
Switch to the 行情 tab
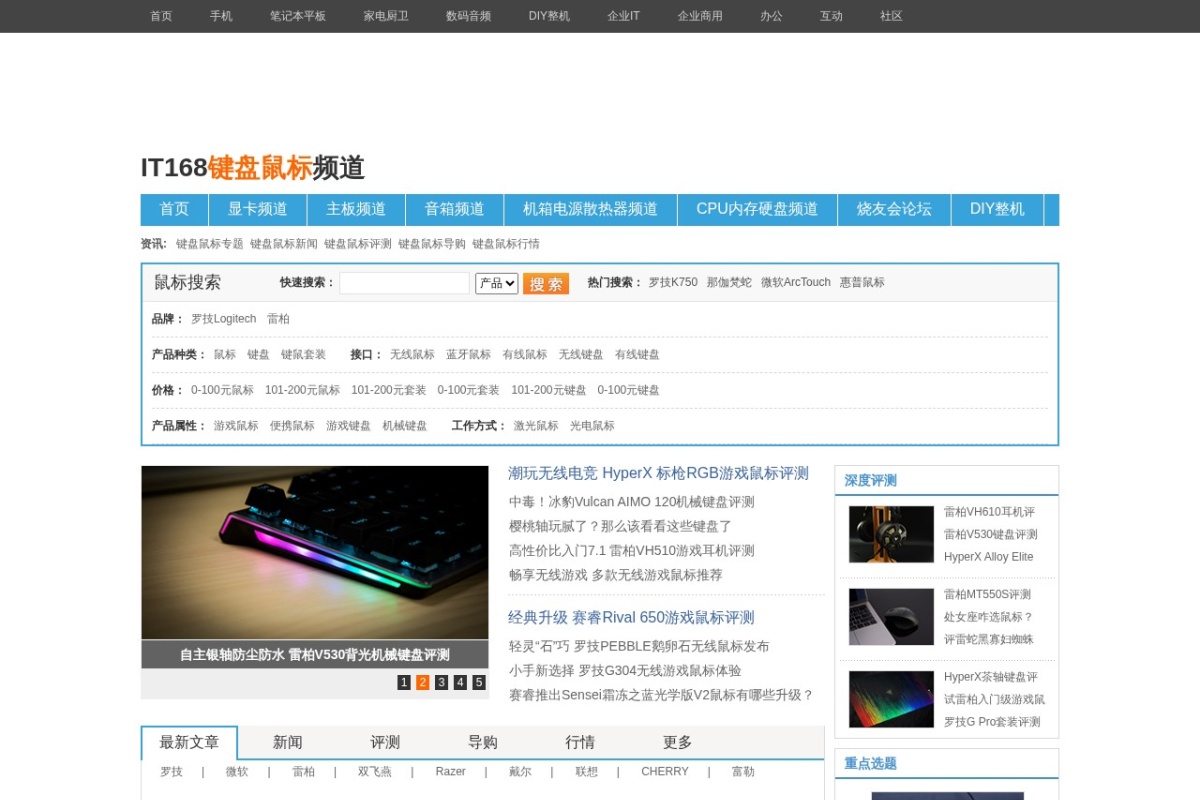[x=580, y=743]
